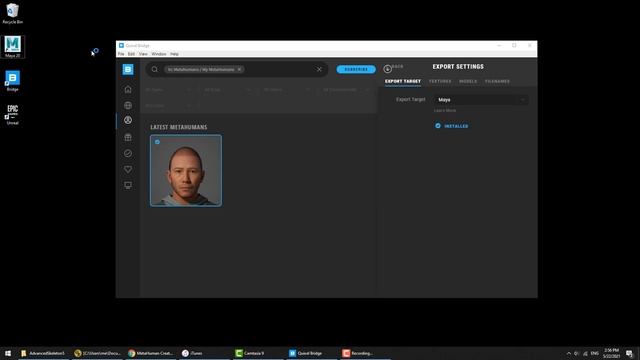
Task: Expand the fourth filter dropdown in the filter row
Action: pyautogui.click(x=345, y=89)
